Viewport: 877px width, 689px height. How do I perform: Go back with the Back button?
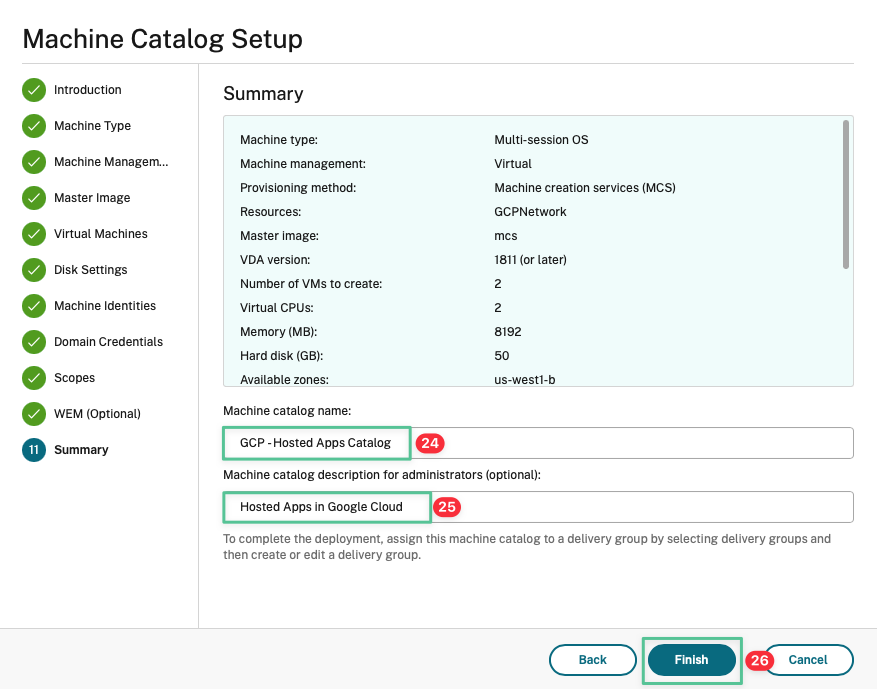click(592, 660)
